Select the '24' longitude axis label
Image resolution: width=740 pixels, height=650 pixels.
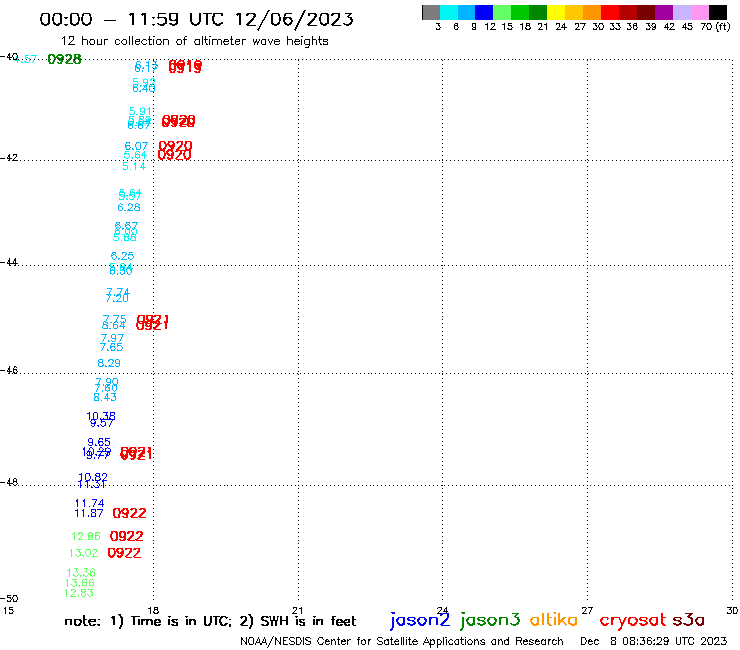[x=442, y=610]
